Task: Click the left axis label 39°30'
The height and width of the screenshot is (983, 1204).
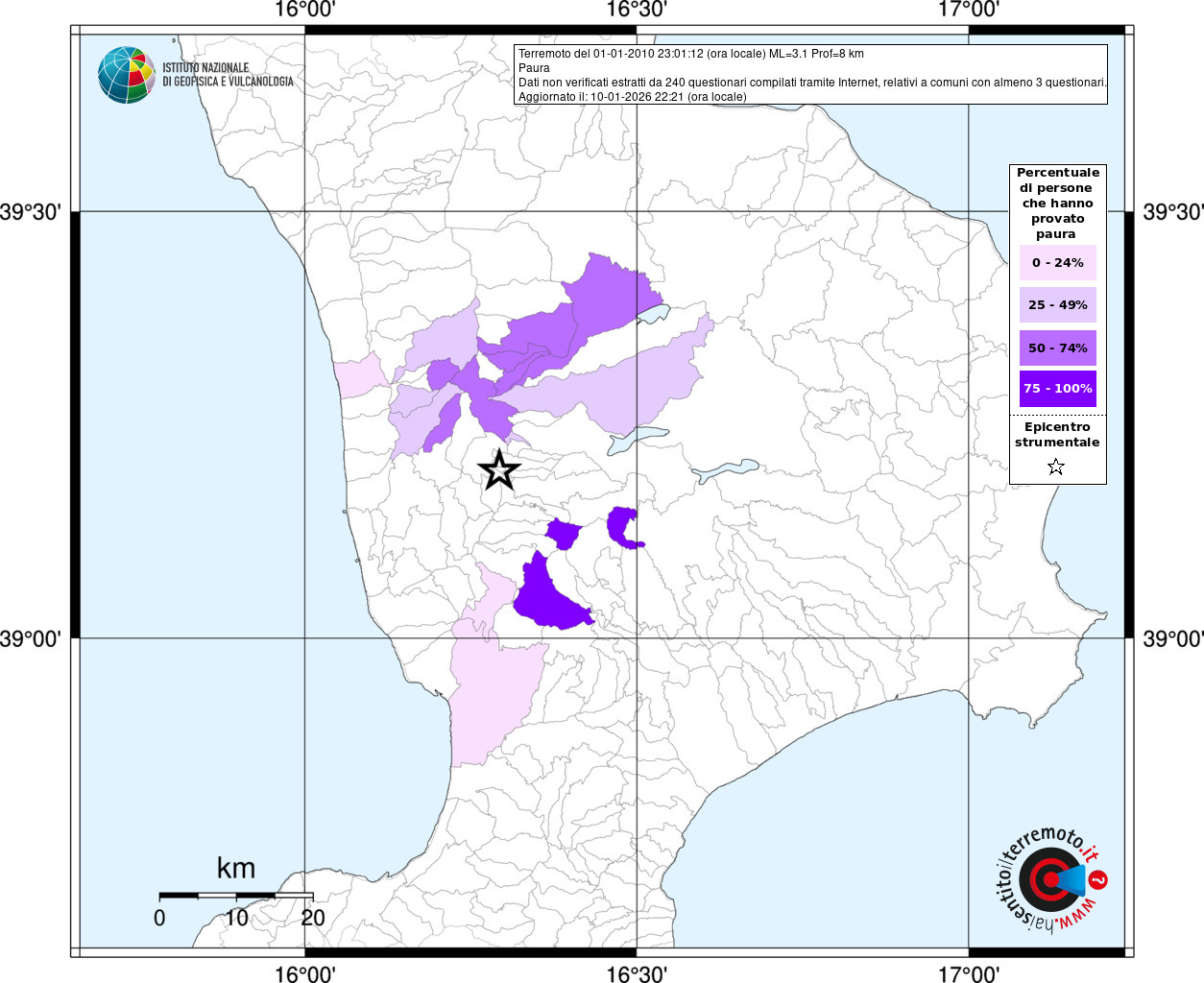Action: (x=30, y=212)
